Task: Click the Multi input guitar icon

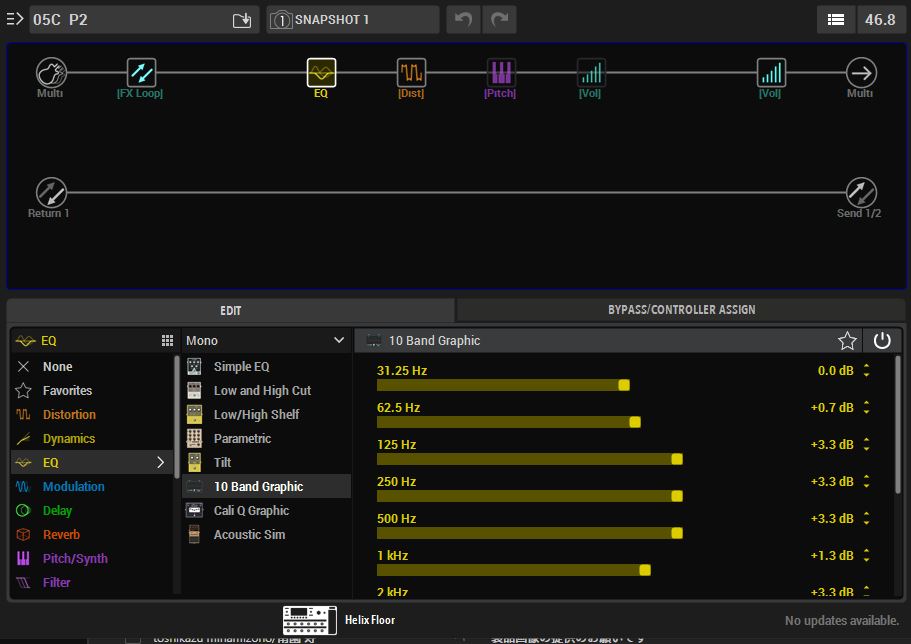Action: 51,73
